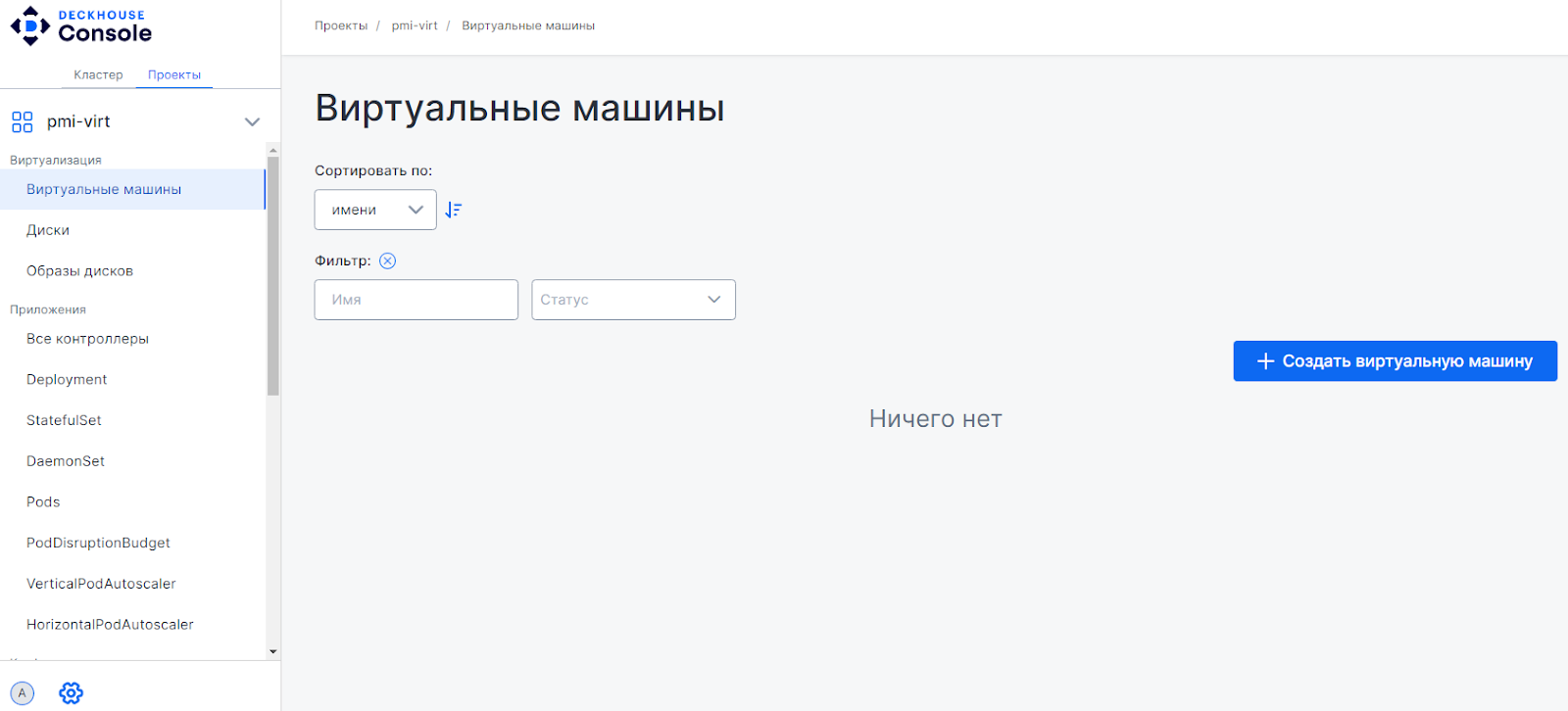Create a new virtual machine

[1394, 361]
